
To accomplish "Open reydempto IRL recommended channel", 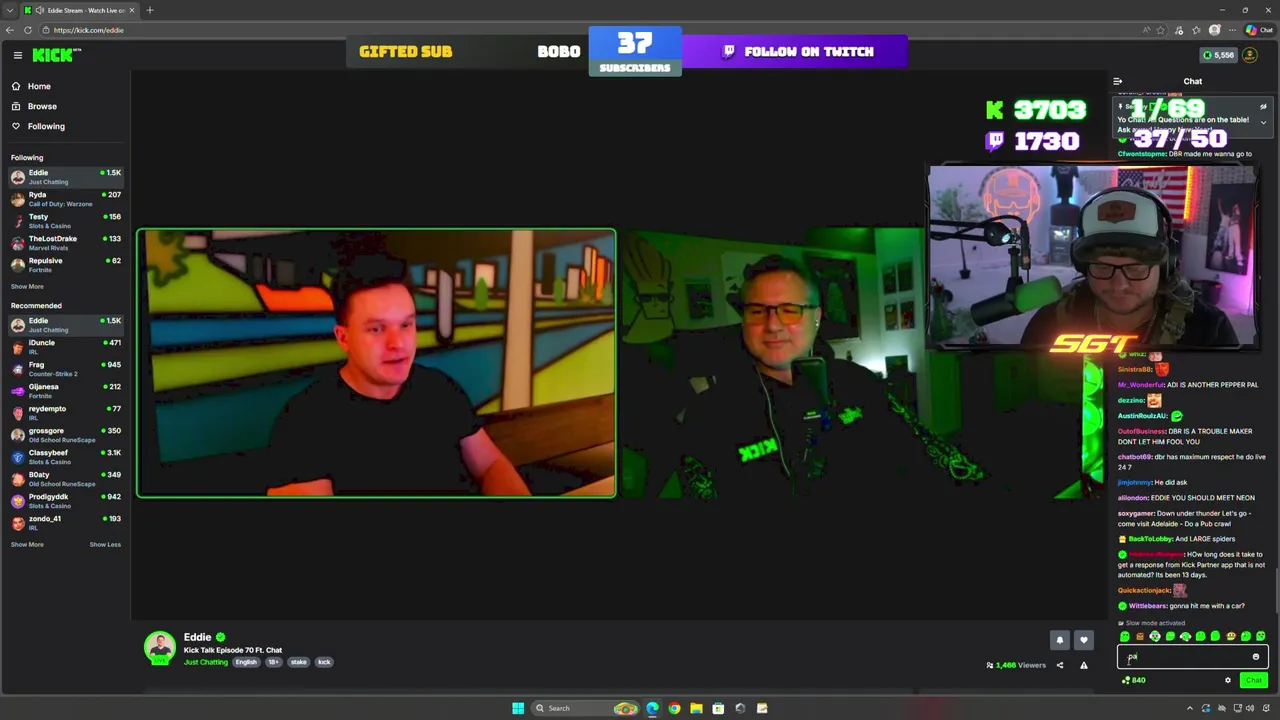I will (x=65, y=413).
